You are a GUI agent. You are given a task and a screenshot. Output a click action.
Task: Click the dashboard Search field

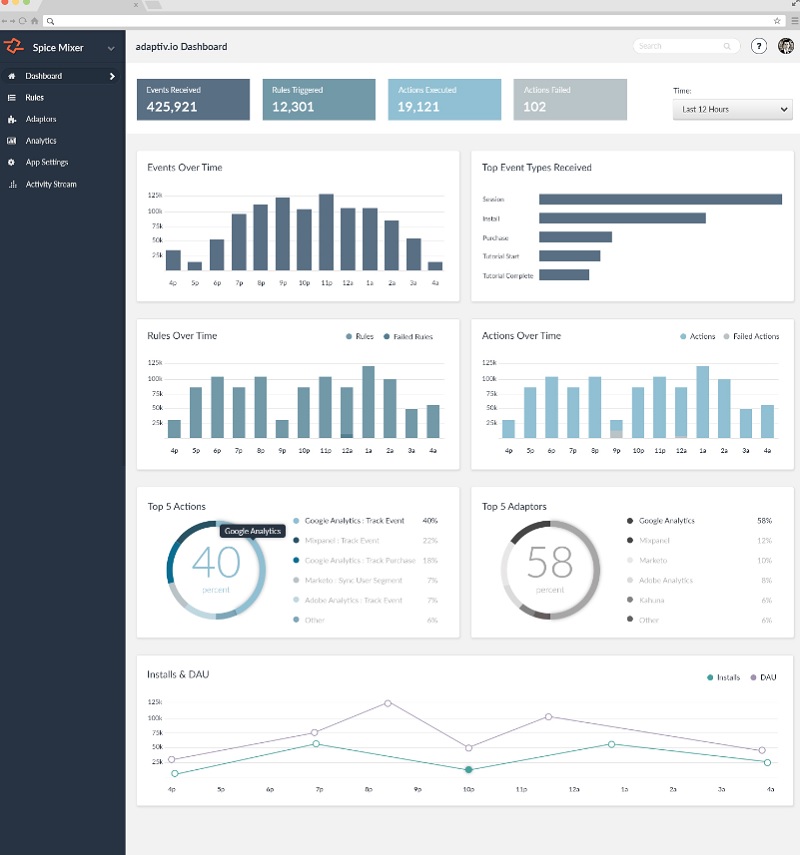(x=685, y=46)
